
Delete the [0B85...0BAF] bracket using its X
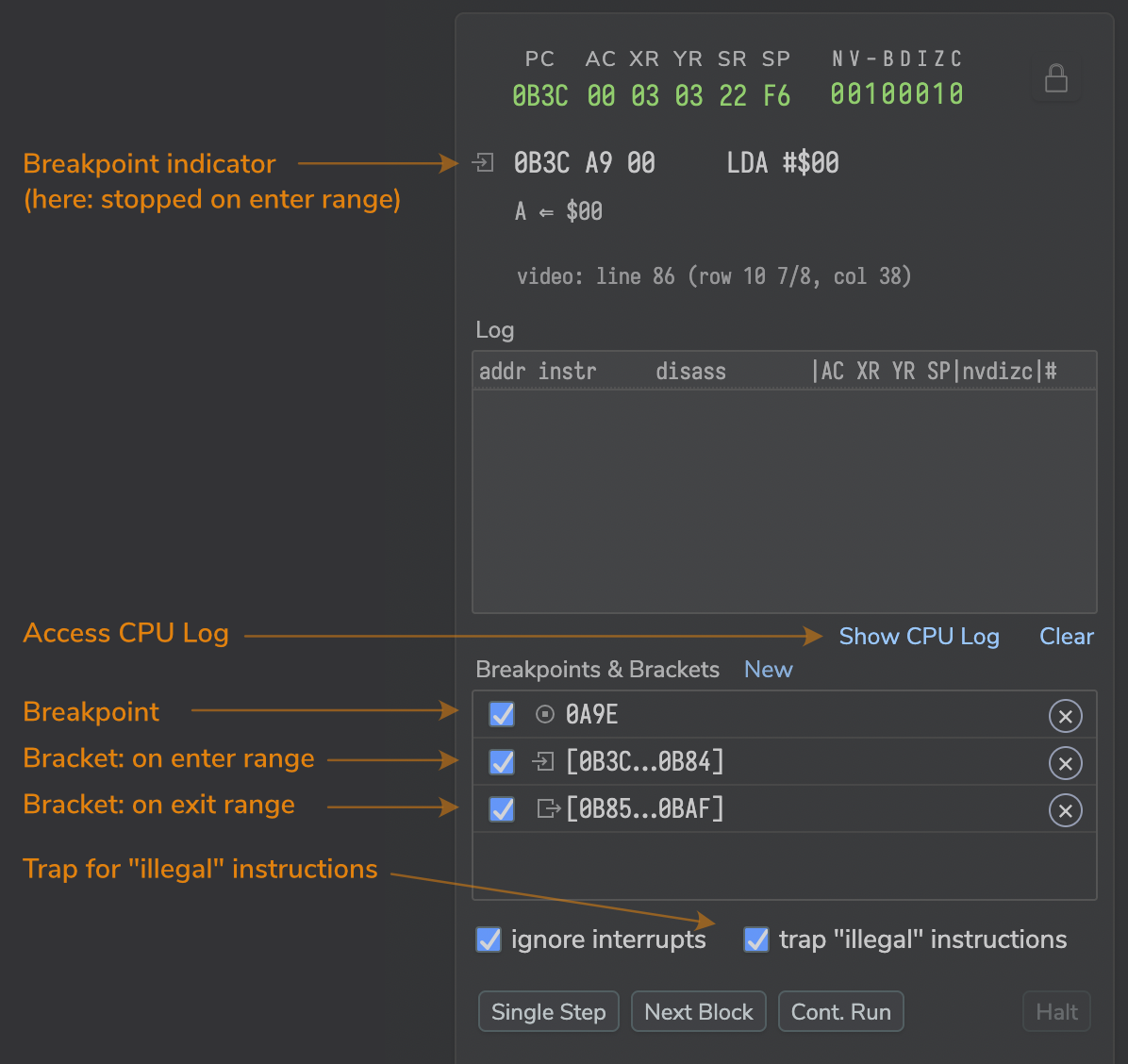click(1066, 811)
